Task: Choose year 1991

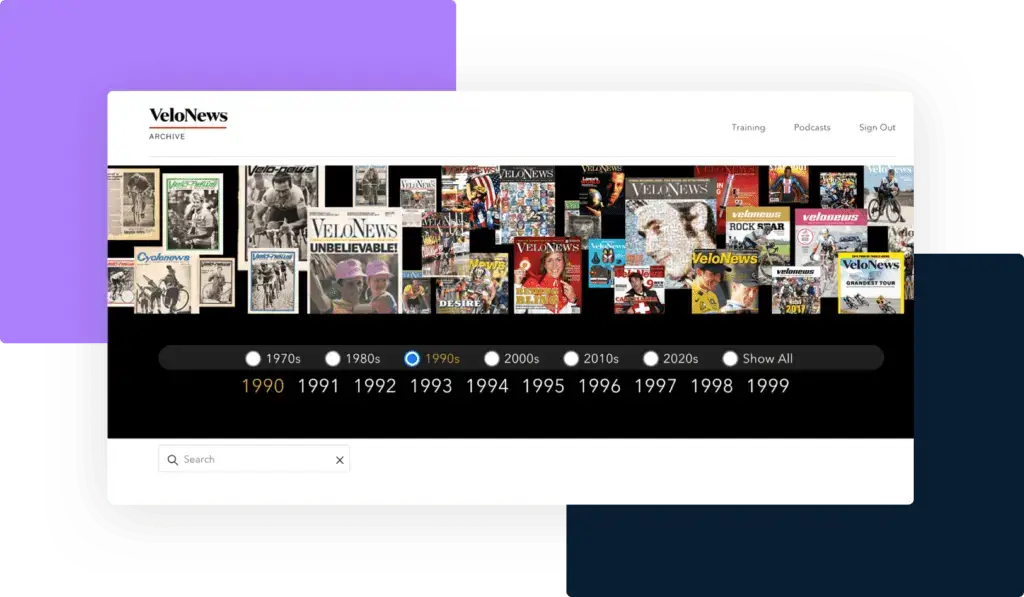Action: click(319, 386)
